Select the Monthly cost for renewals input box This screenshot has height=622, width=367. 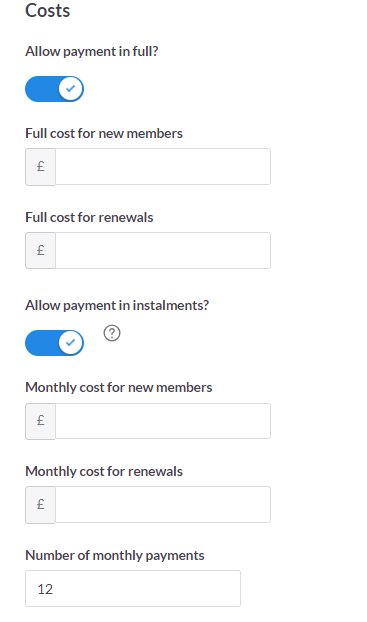point(163,505)
